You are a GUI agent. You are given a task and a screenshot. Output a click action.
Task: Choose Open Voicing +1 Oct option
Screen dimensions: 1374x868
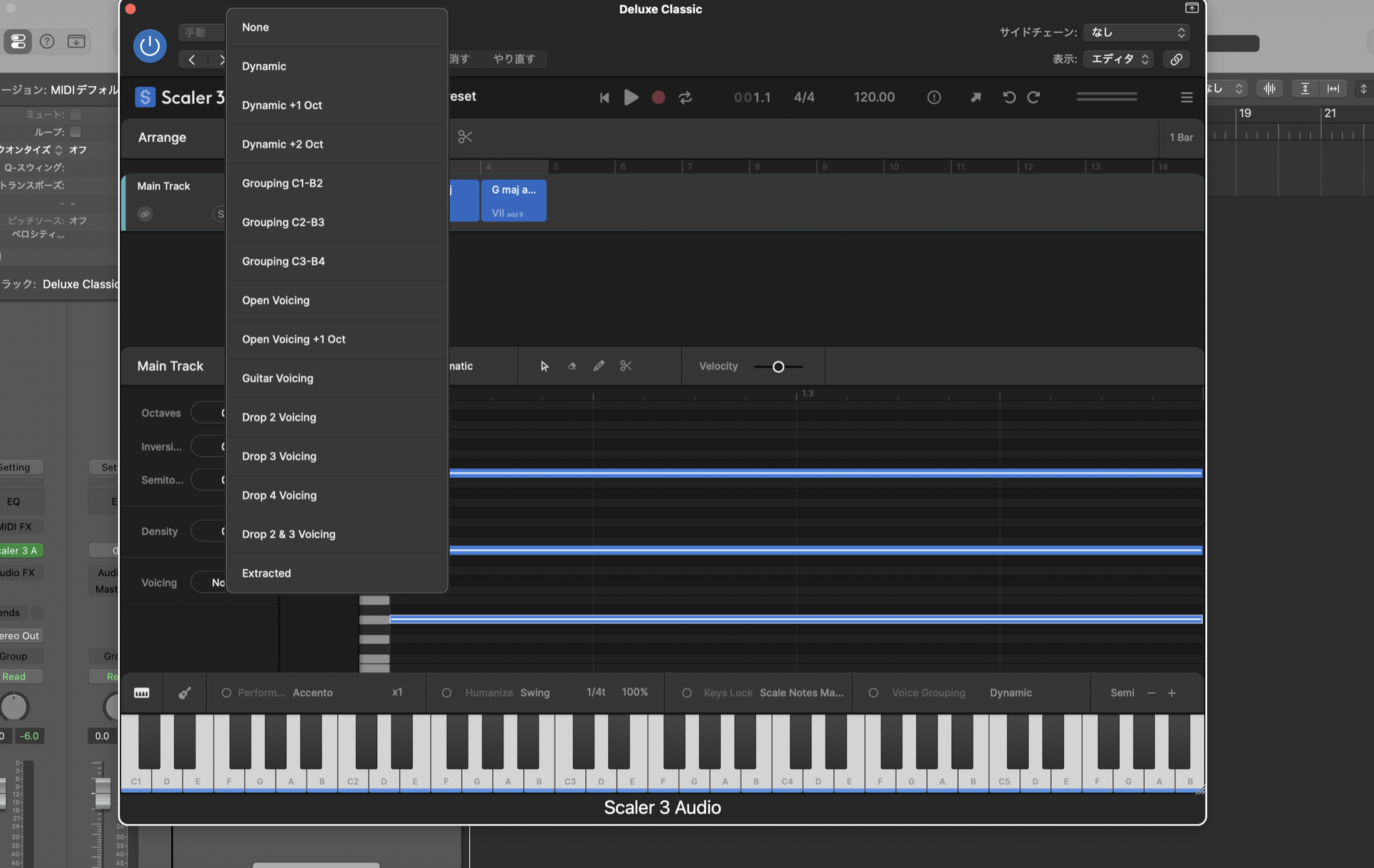pyautogui.click(x=337, y=339)
